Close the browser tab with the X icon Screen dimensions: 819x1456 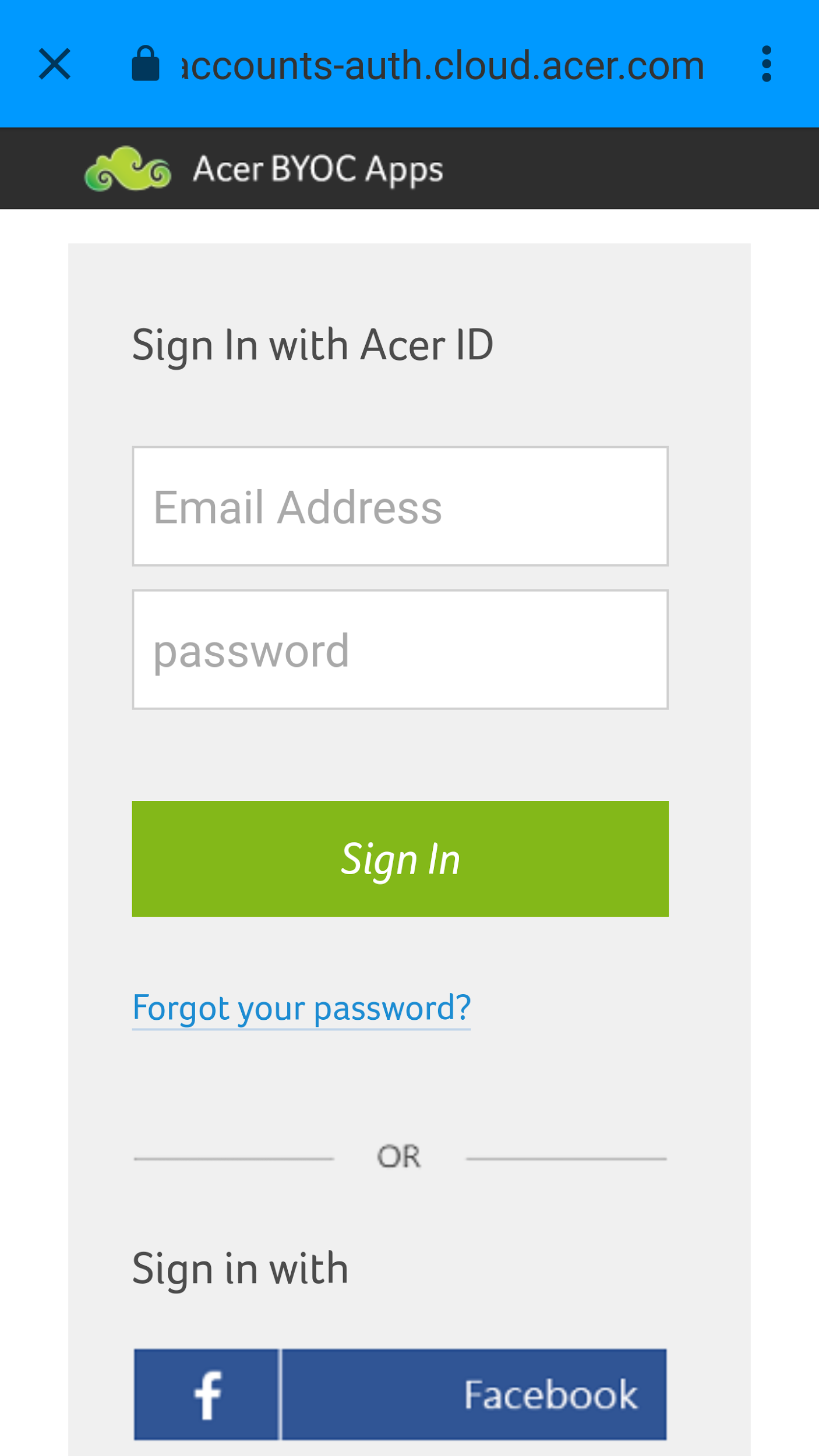coord(55,64)
